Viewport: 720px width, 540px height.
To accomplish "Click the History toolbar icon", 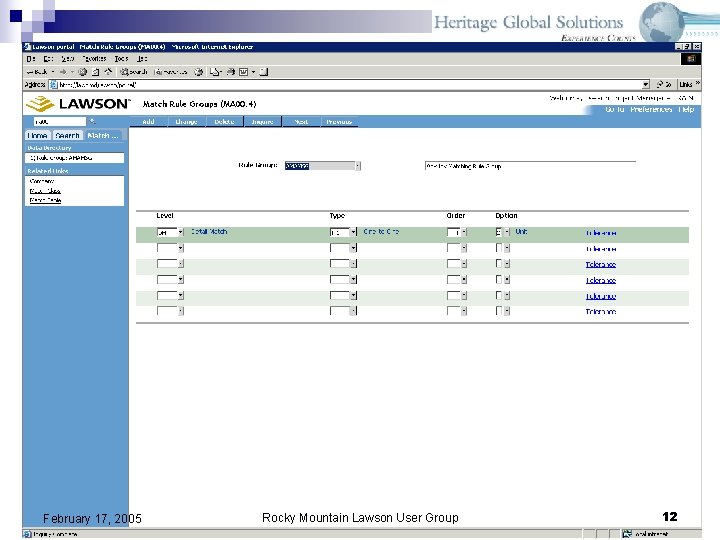I will [x=198, y=72].
